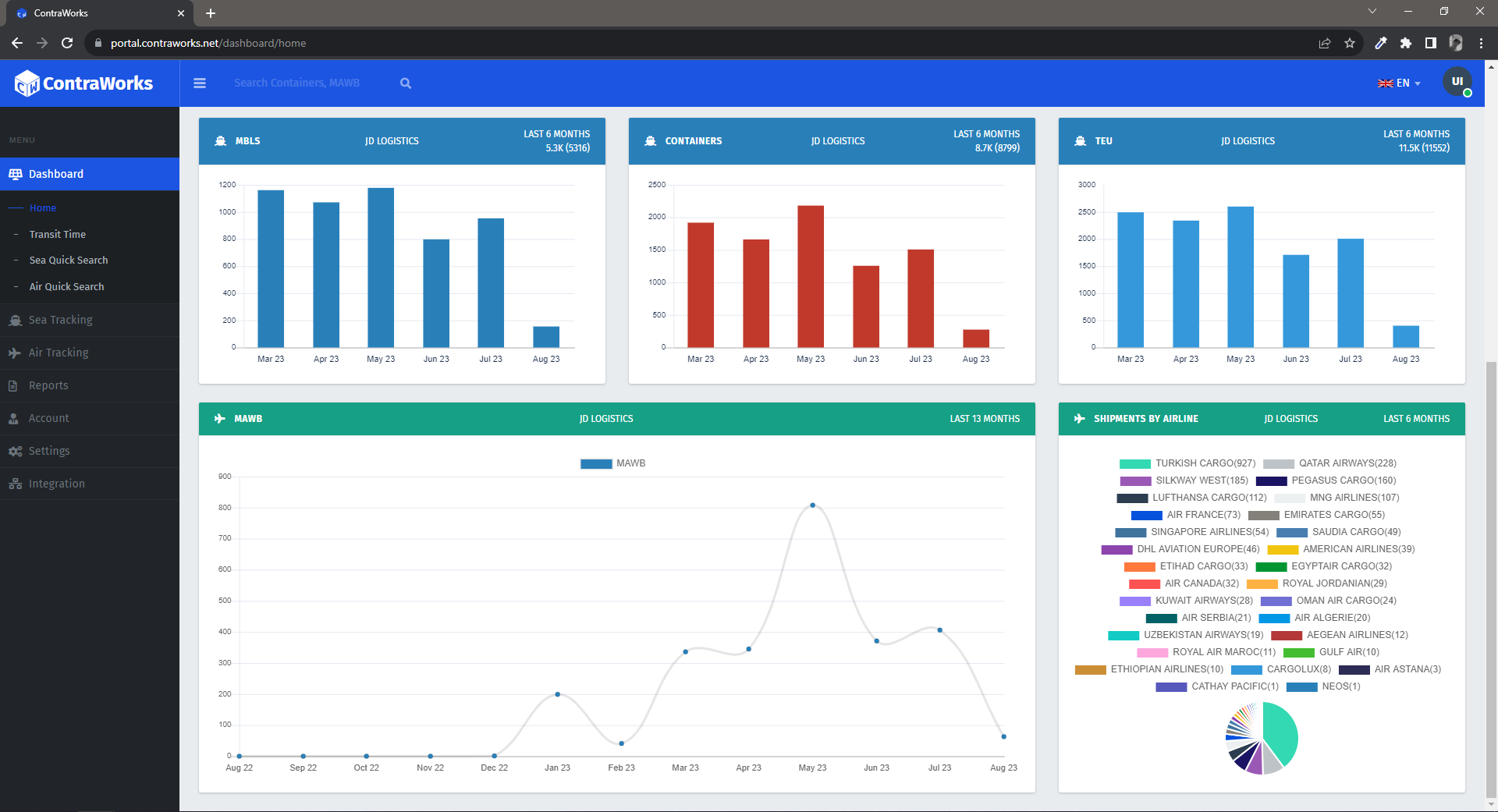Open Transit Time page

[x=58, y=235]
